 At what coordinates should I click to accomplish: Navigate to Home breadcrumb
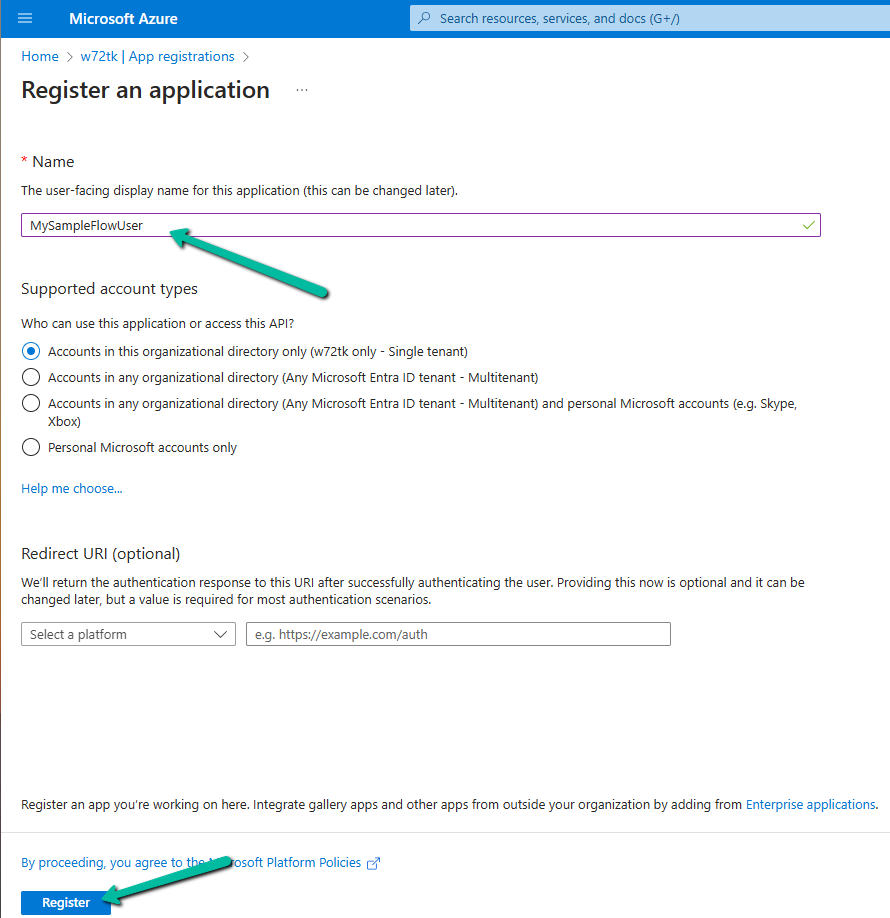(x=40, y=56)
